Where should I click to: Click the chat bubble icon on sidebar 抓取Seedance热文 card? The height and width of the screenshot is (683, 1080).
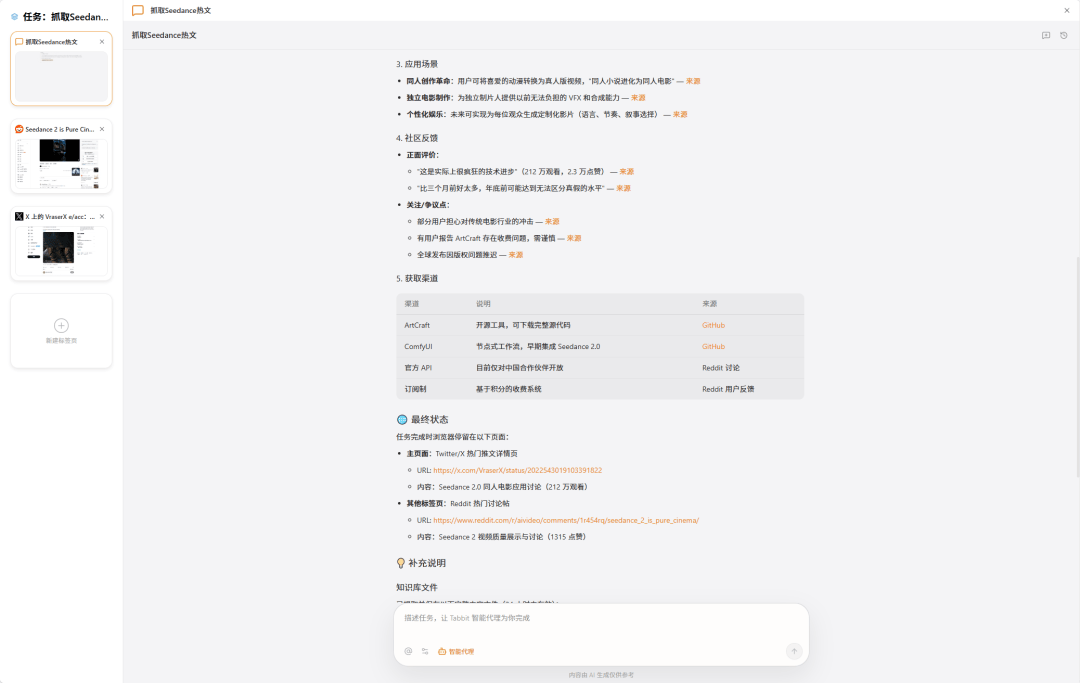pyautogui.click(x=19, y=42)
